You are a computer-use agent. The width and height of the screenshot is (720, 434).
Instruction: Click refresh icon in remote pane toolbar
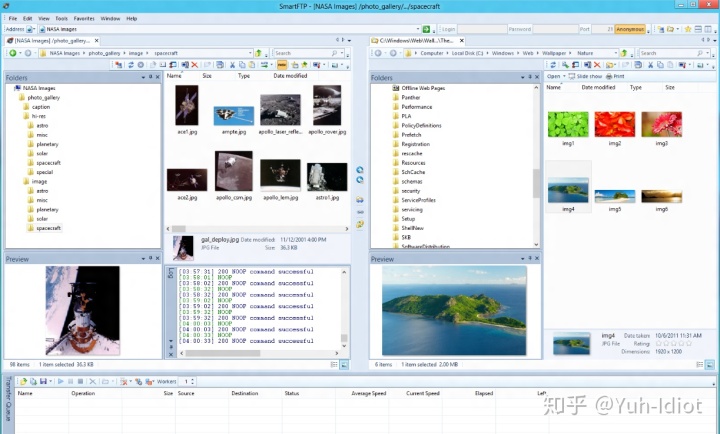click(x=130, y=65)
